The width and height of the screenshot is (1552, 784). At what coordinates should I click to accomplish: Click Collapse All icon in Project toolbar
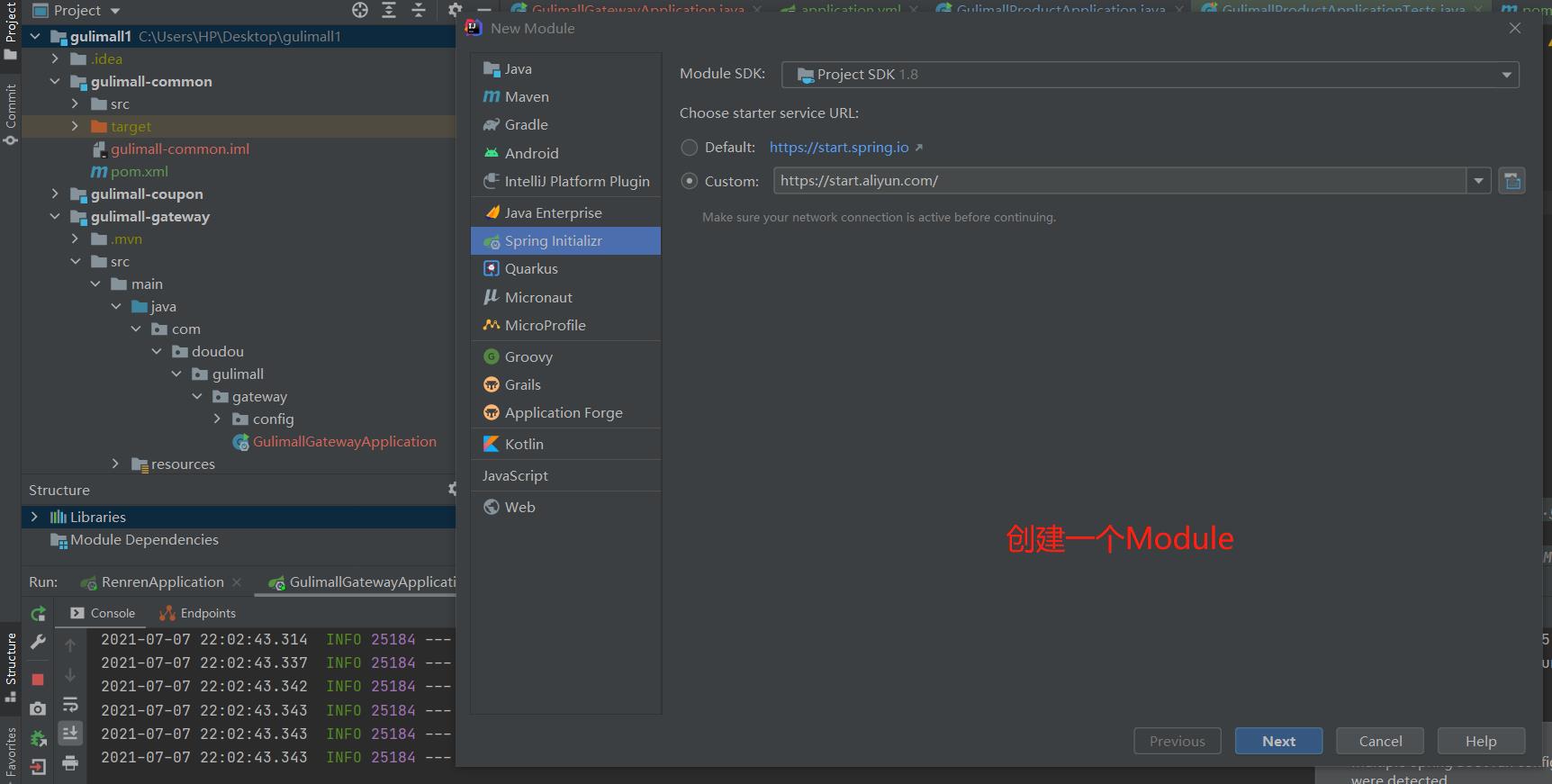click(419, 10)
